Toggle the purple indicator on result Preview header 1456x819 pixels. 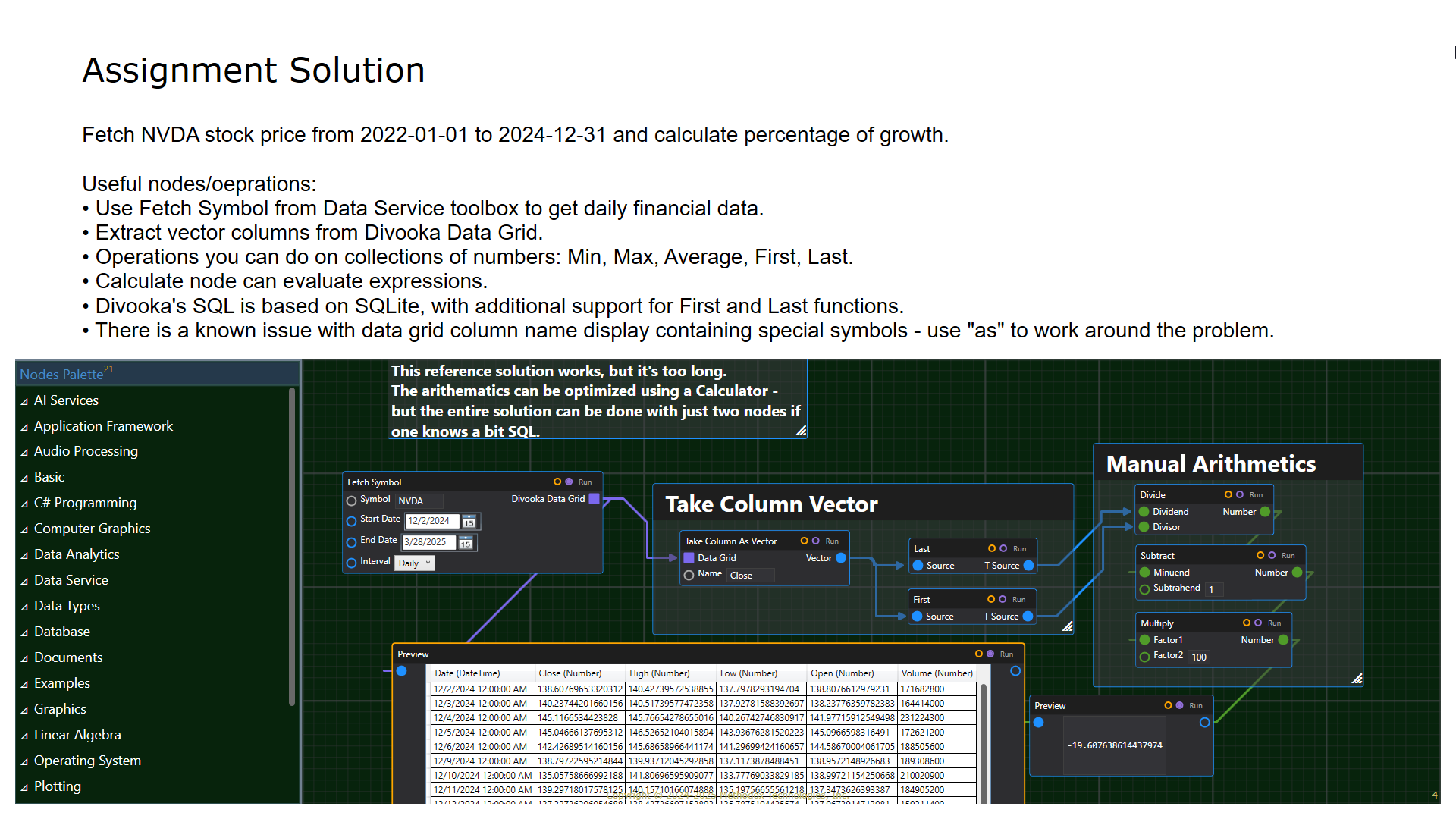coord(1179,705)
